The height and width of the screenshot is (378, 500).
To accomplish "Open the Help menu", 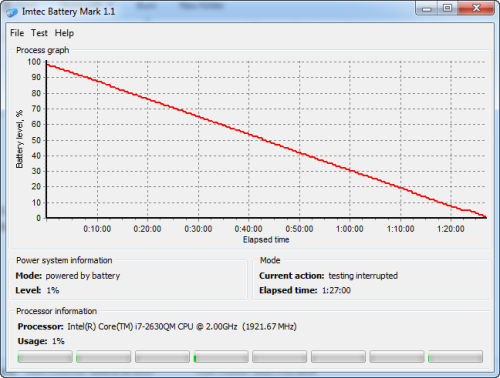I will tap(64, 33).
